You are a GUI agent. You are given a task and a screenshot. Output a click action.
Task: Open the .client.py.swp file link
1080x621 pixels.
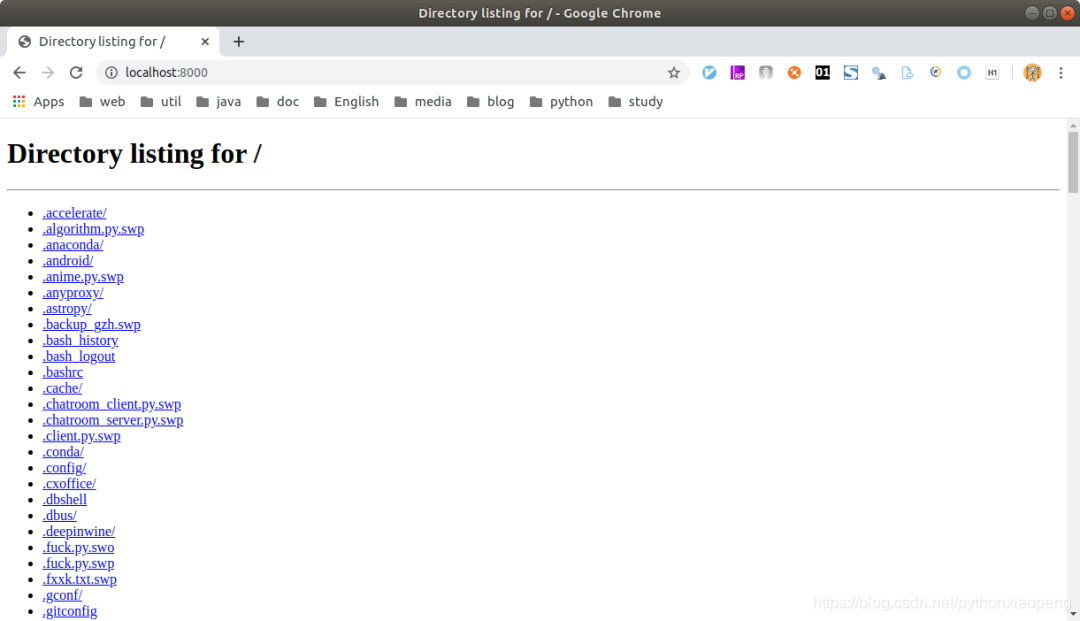(x=81, y=436)
